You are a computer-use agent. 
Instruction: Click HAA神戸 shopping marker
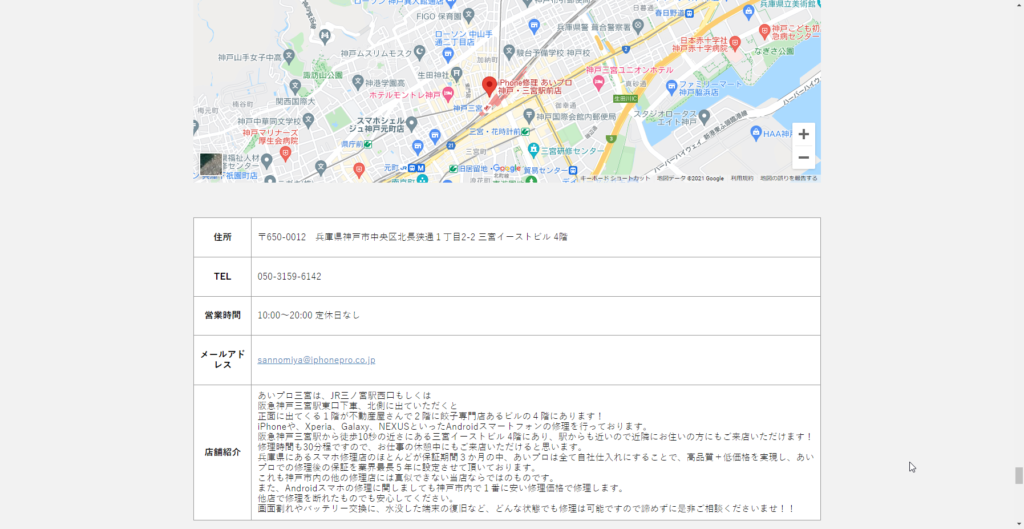(756, 133)
